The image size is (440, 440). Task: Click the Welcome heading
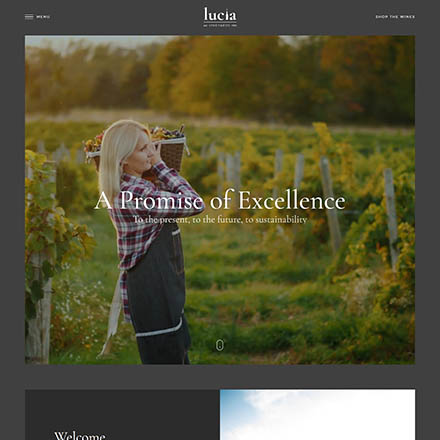(x=80, y=435)
